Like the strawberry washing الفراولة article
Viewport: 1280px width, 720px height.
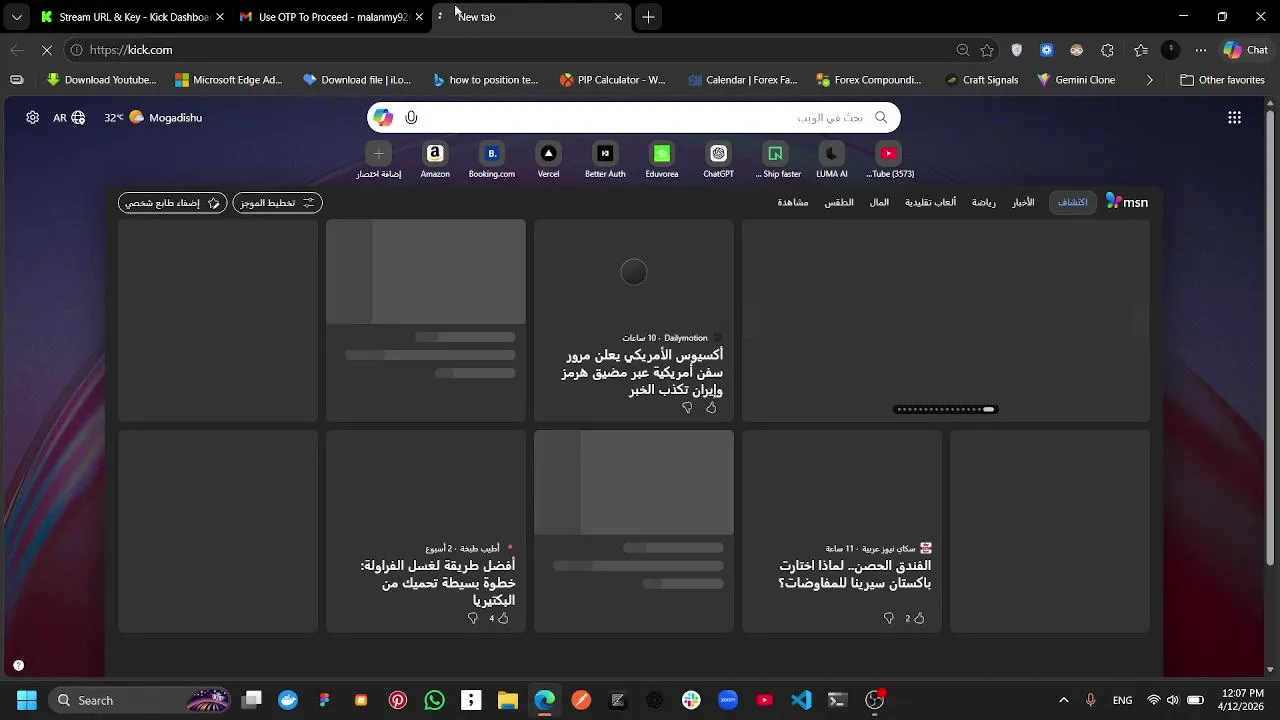click(498, 619)
